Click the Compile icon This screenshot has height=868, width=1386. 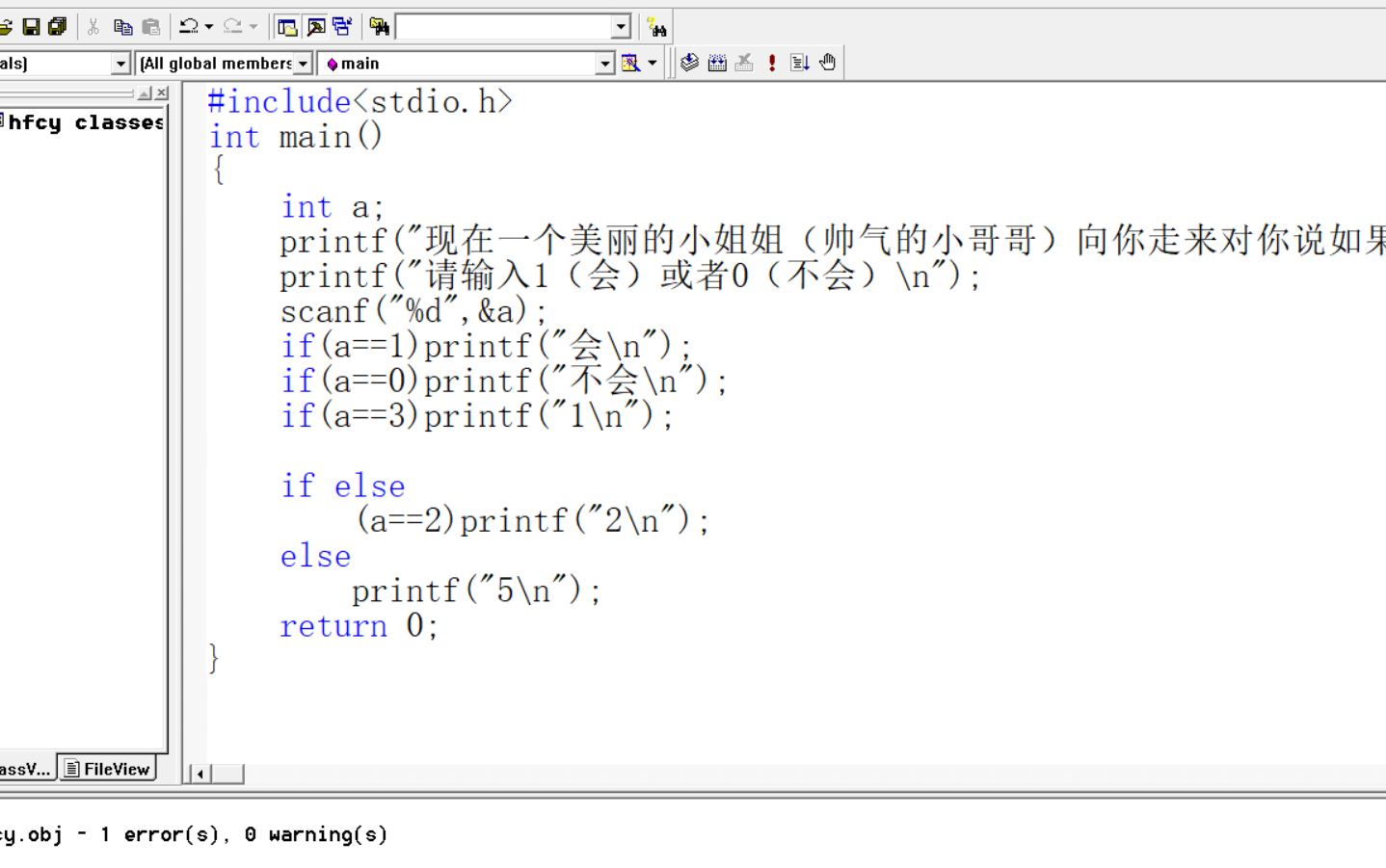[x=689, y=63]
